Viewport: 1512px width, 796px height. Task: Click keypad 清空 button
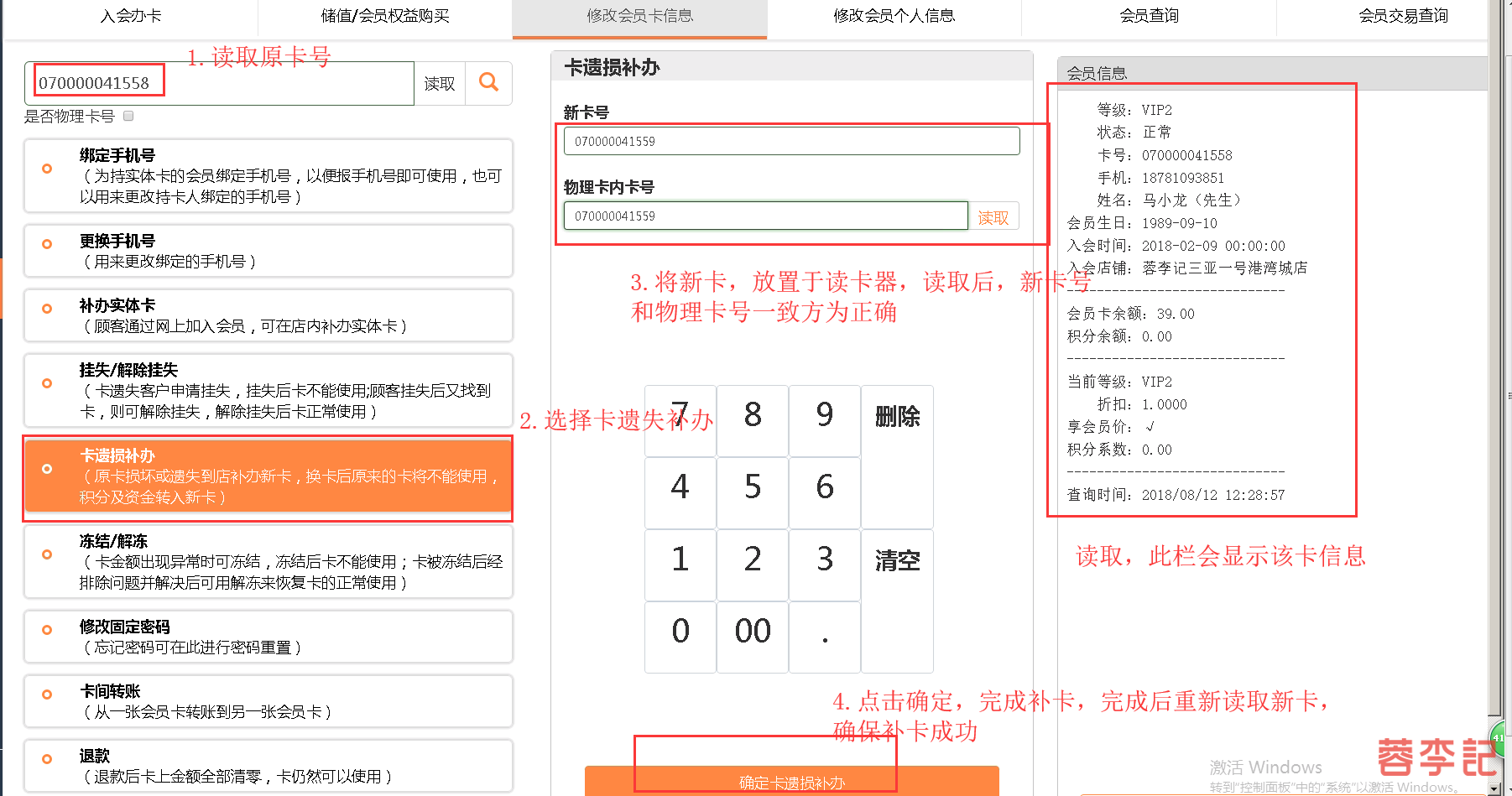897,601
